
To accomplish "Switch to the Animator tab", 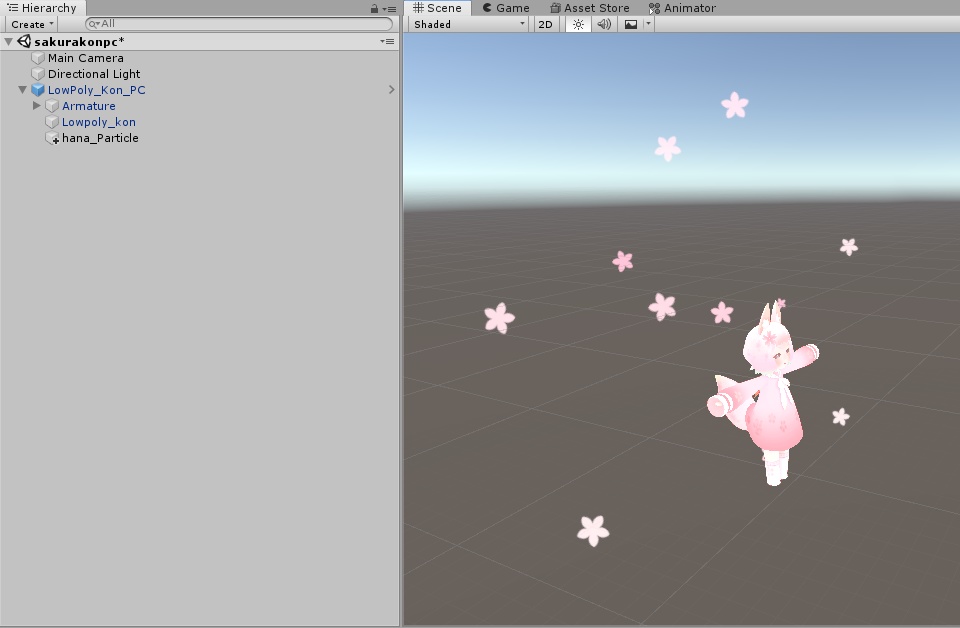I will [682, 8].
